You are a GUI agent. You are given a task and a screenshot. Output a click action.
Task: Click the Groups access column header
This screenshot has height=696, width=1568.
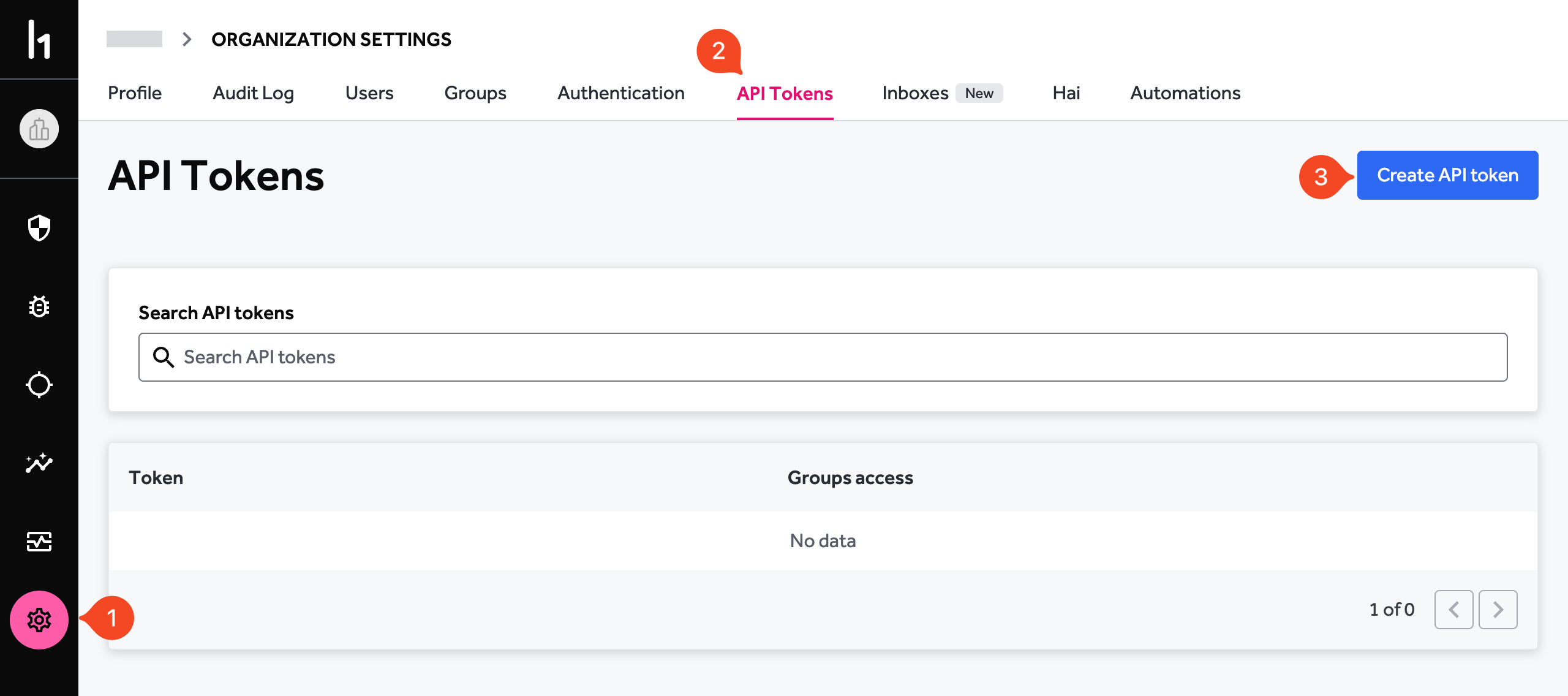(850, 478)
